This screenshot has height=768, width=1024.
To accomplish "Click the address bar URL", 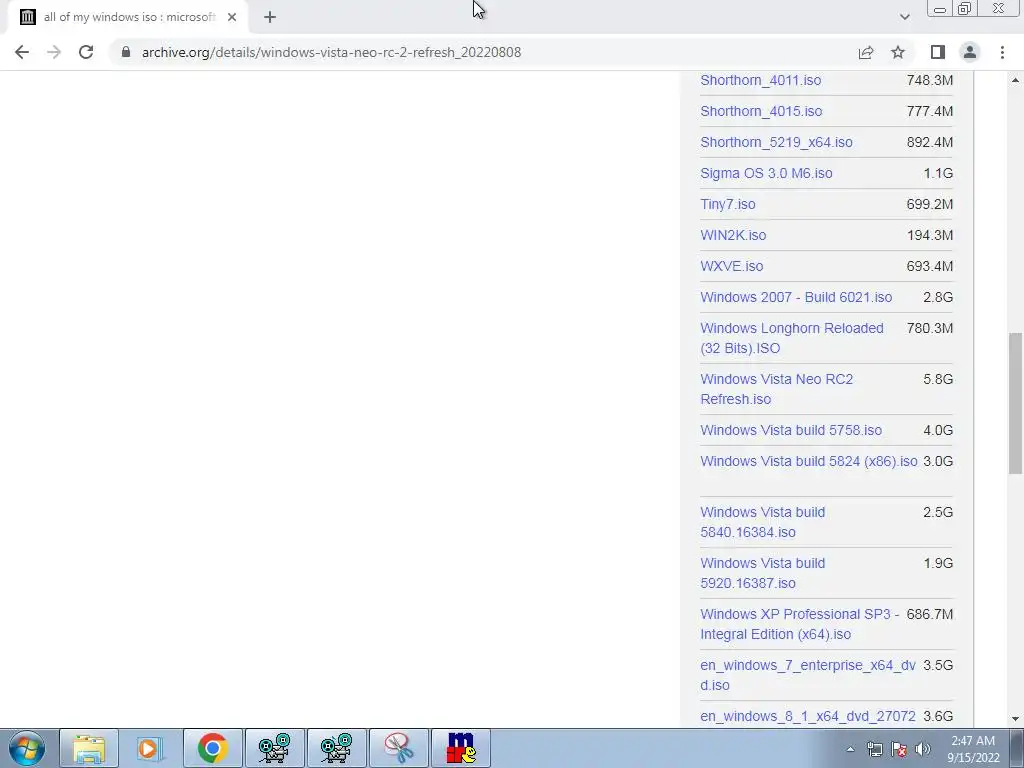I will click(331, 52).
